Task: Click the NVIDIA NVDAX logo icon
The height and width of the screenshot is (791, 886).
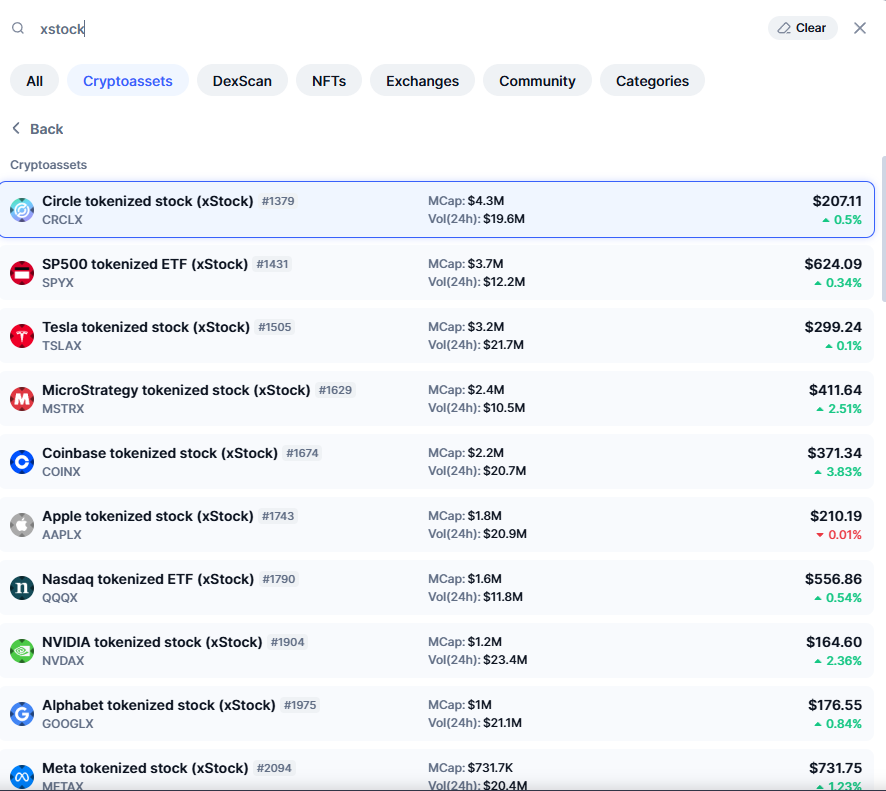Action: click(22, 651)
